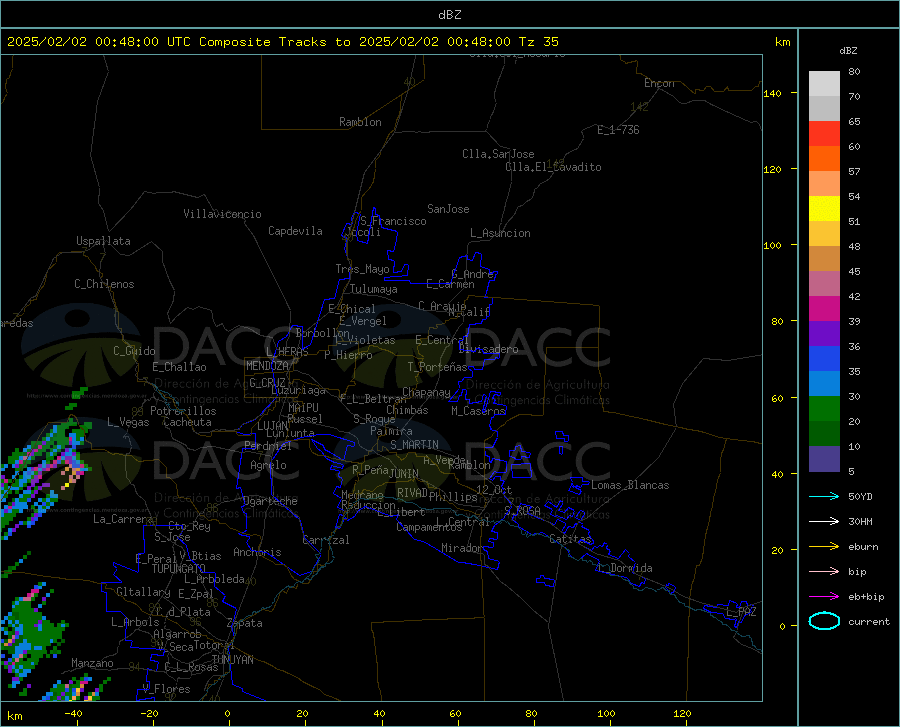Click the yellow eburn arrow legend icon
This screenshot has height=727, width=900.
pyautogui.click(x=824, y=547)
